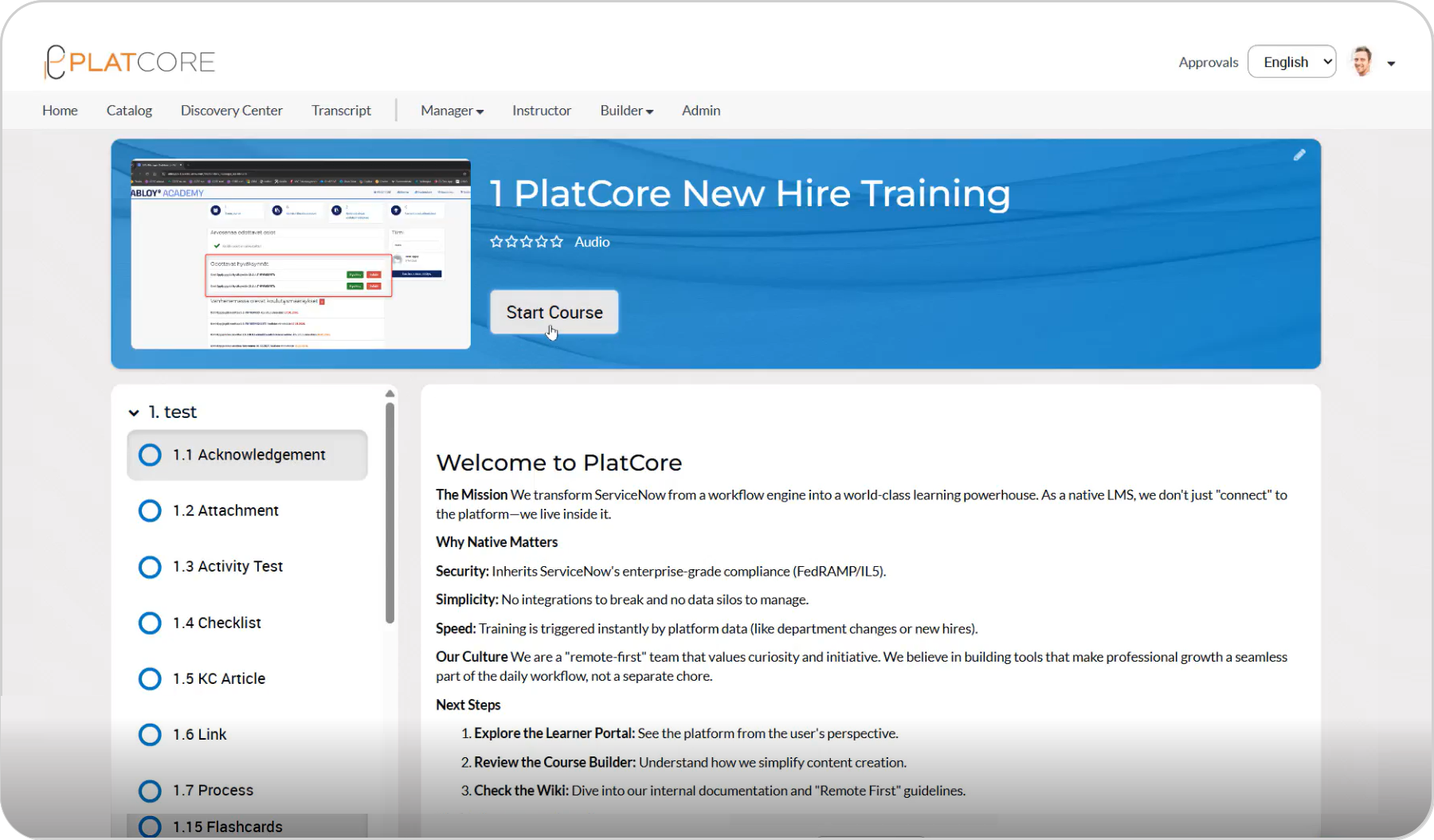Screen dimensions: 1434x840
Task: Click the pencil edit icon on the course banner
Action: tap(1299, 154)
